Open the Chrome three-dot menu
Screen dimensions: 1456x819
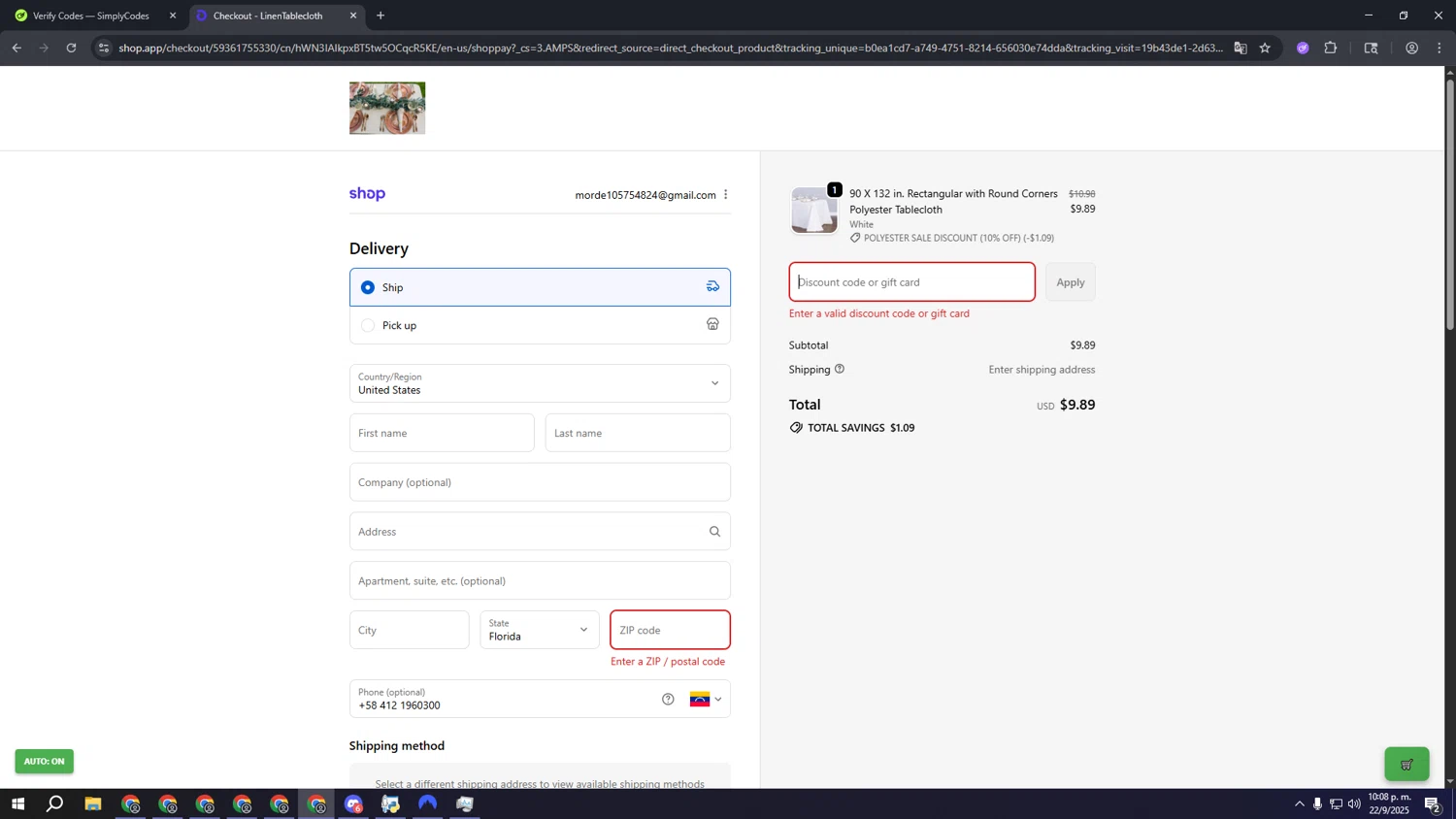pos(1439,48)
